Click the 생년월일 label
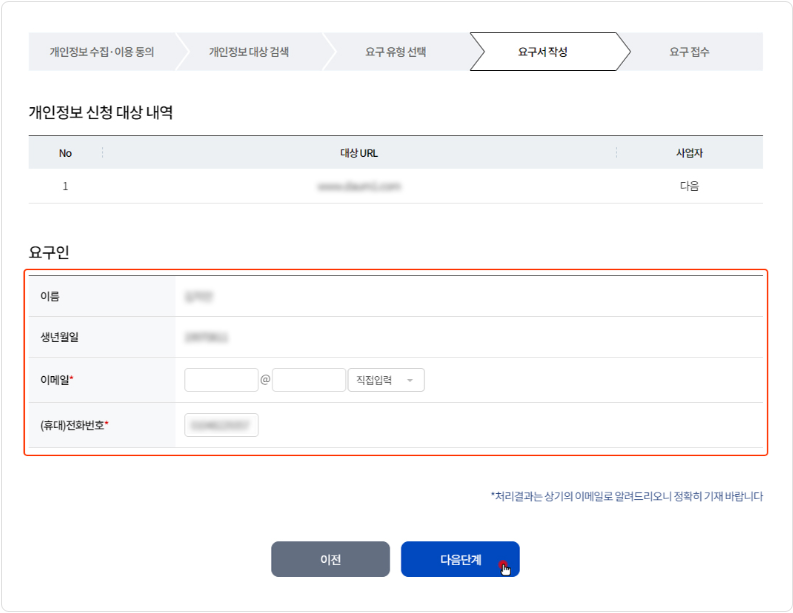This screenshot has width=793, height=613. tap(60, 337)
